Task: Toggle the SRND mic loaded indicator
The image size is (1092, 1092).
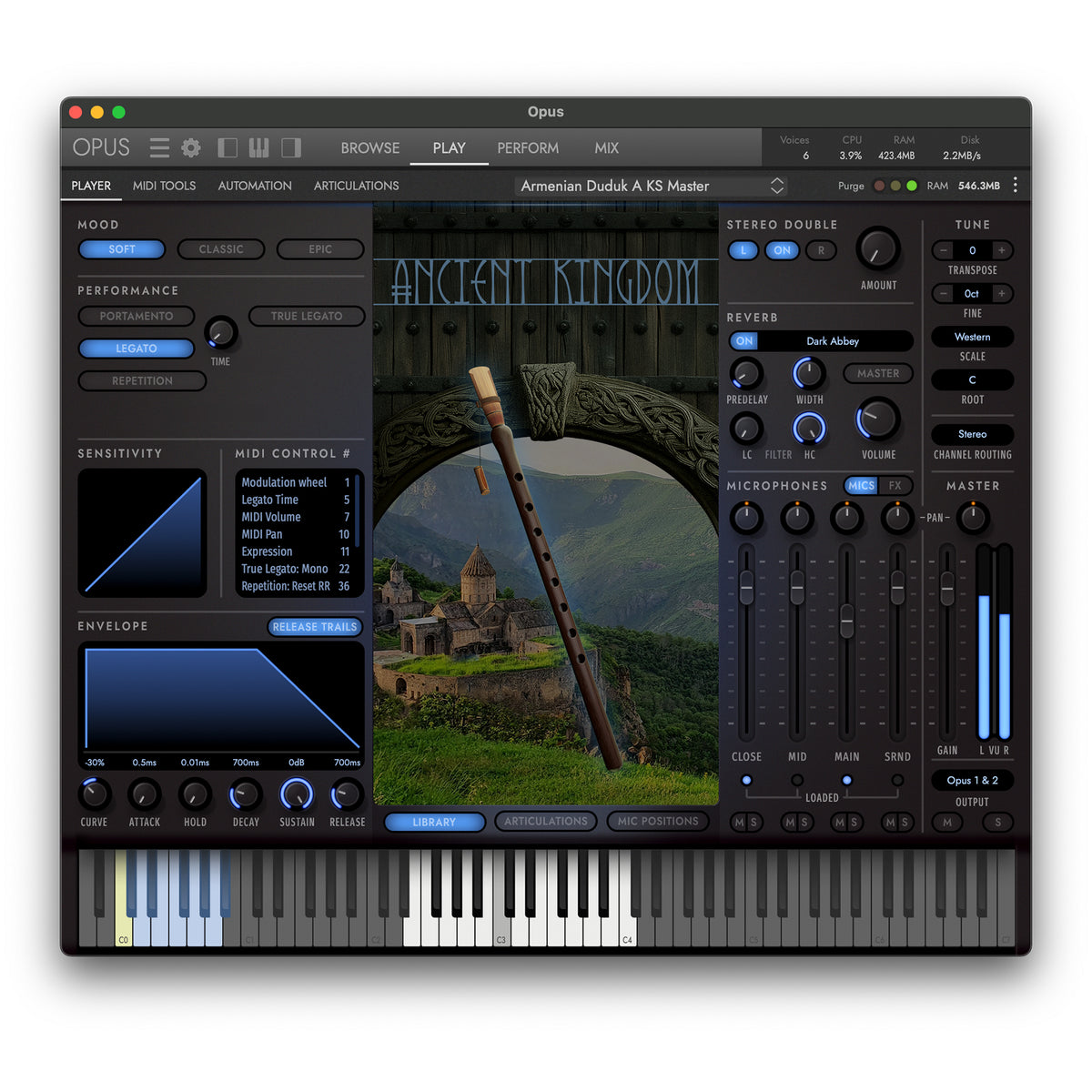Action: click(897, 780)
